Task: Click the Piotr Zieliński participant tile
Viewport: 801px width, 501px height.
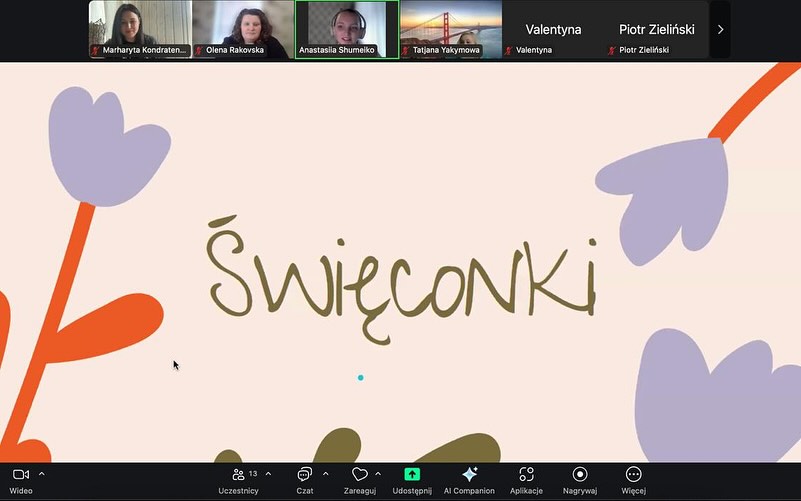Action: tap(657, 30)
